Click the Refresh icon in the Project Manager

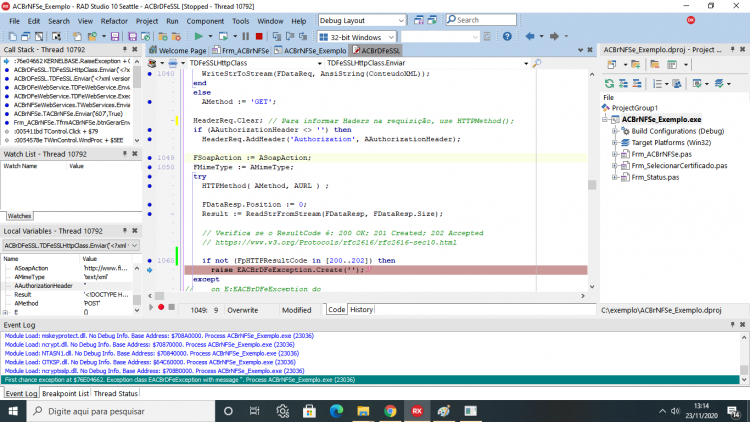(609, 84)
